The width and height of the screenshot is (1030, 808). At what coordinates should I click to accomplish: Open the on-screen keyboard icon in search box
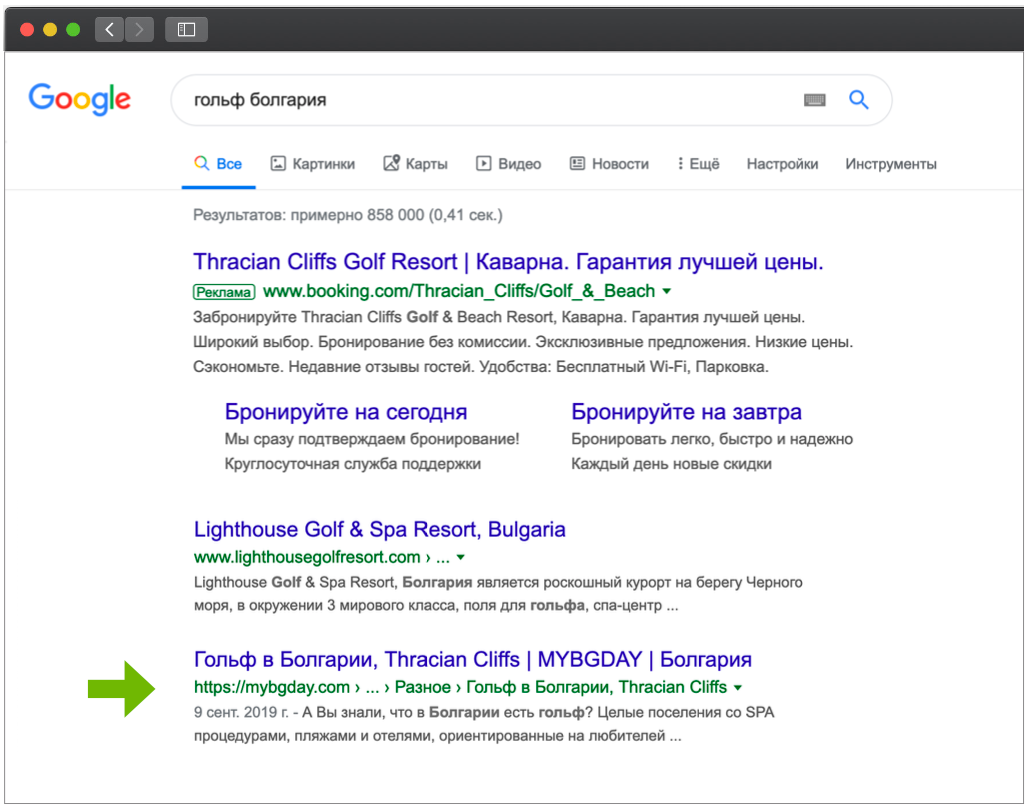pos(815,100)
